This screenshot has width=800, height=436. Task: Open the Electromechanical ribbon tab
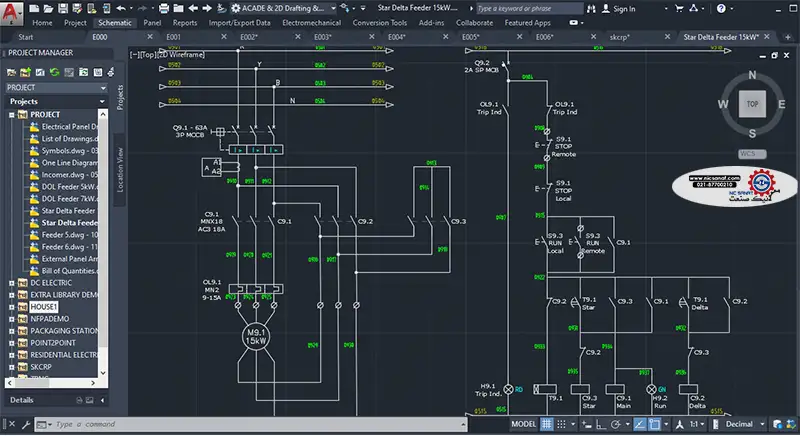(x=311, y=22)
